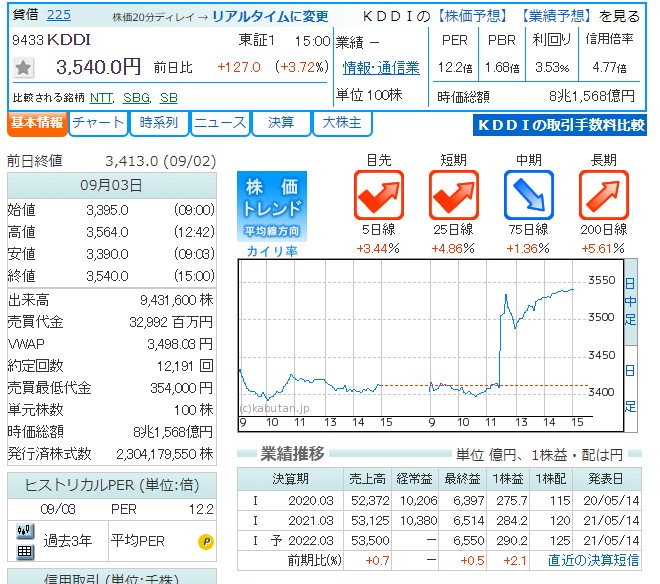Open compared stock NTT link
The width and height of the screenshot is (660, 584).
pyautogui.click(x=101, y=98)
